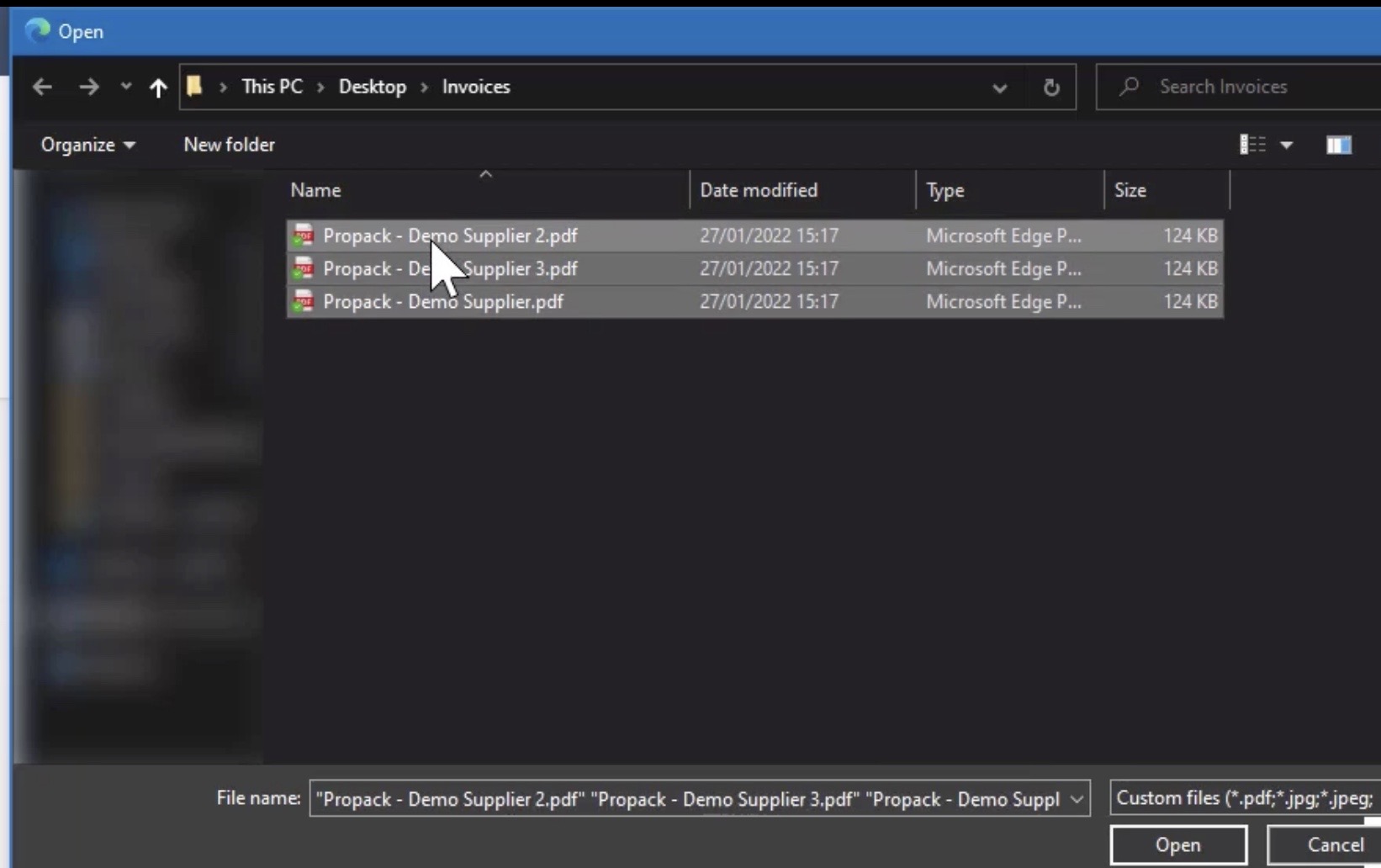Click New folder in the toolbar

point(229,145)
